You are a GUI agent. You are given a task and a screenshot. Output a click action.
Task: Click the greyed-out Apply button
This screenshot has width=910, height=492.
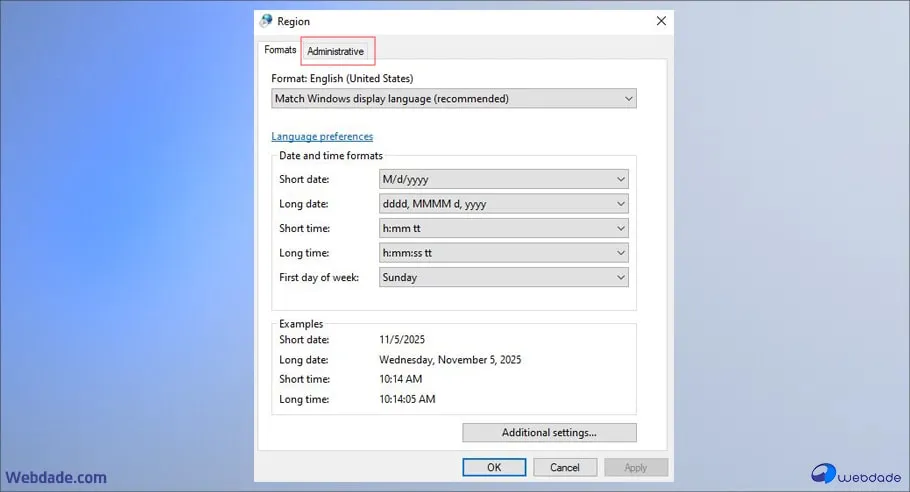tap(635, 467)
